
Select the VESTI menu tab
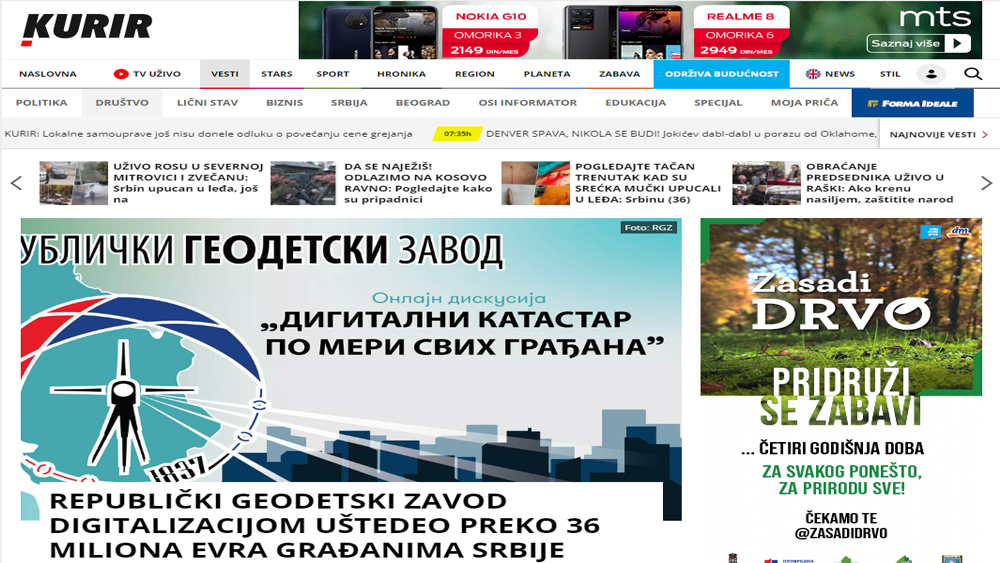pyautogui.click(x=224, y=74)
